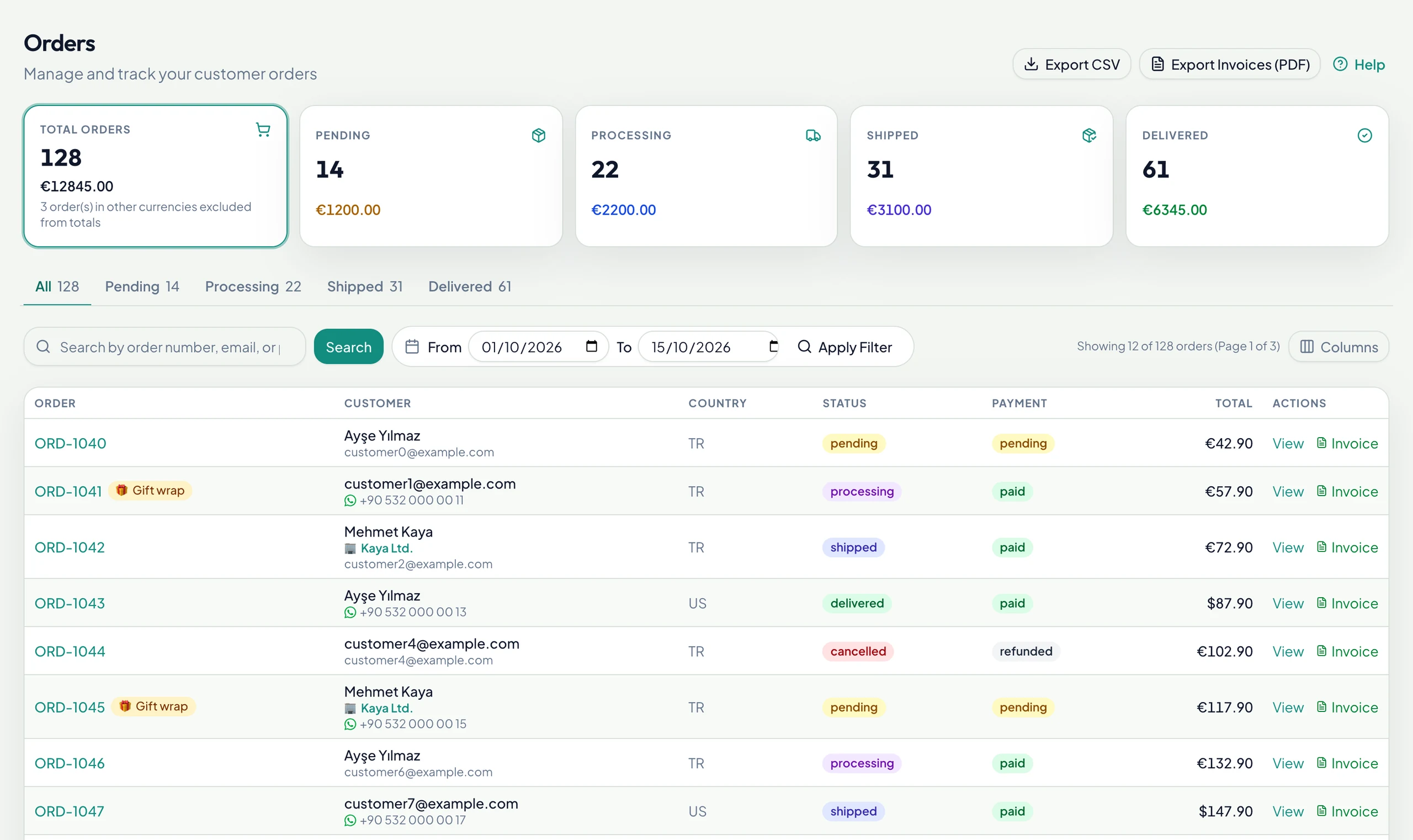The image size is (1413, 840).
Task: Click the To date field 15/10/2026
Action: [x=708, y=347]
